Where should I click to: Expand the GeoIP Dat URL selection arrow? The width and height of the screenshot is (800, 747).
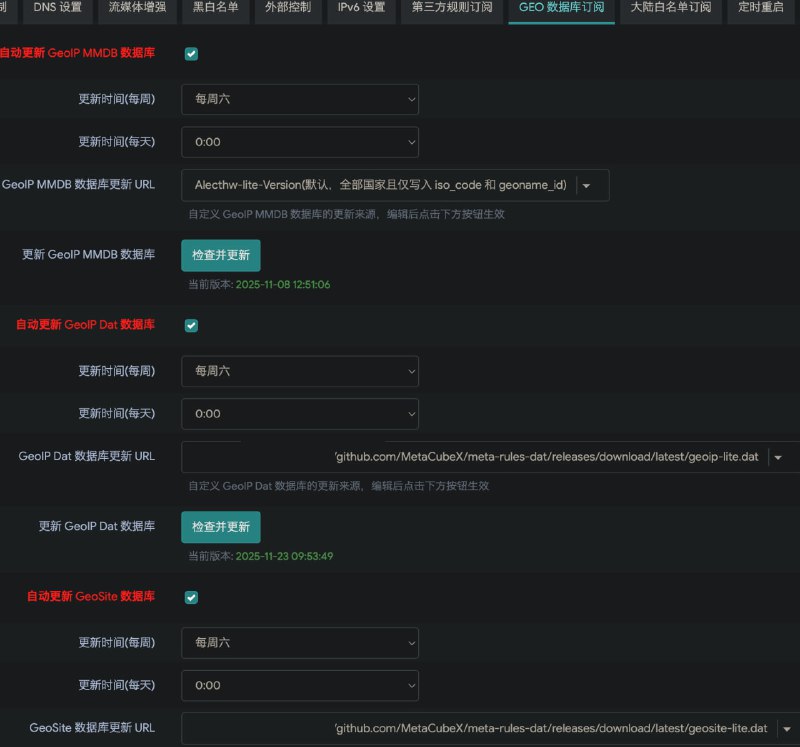coord(778,455)
